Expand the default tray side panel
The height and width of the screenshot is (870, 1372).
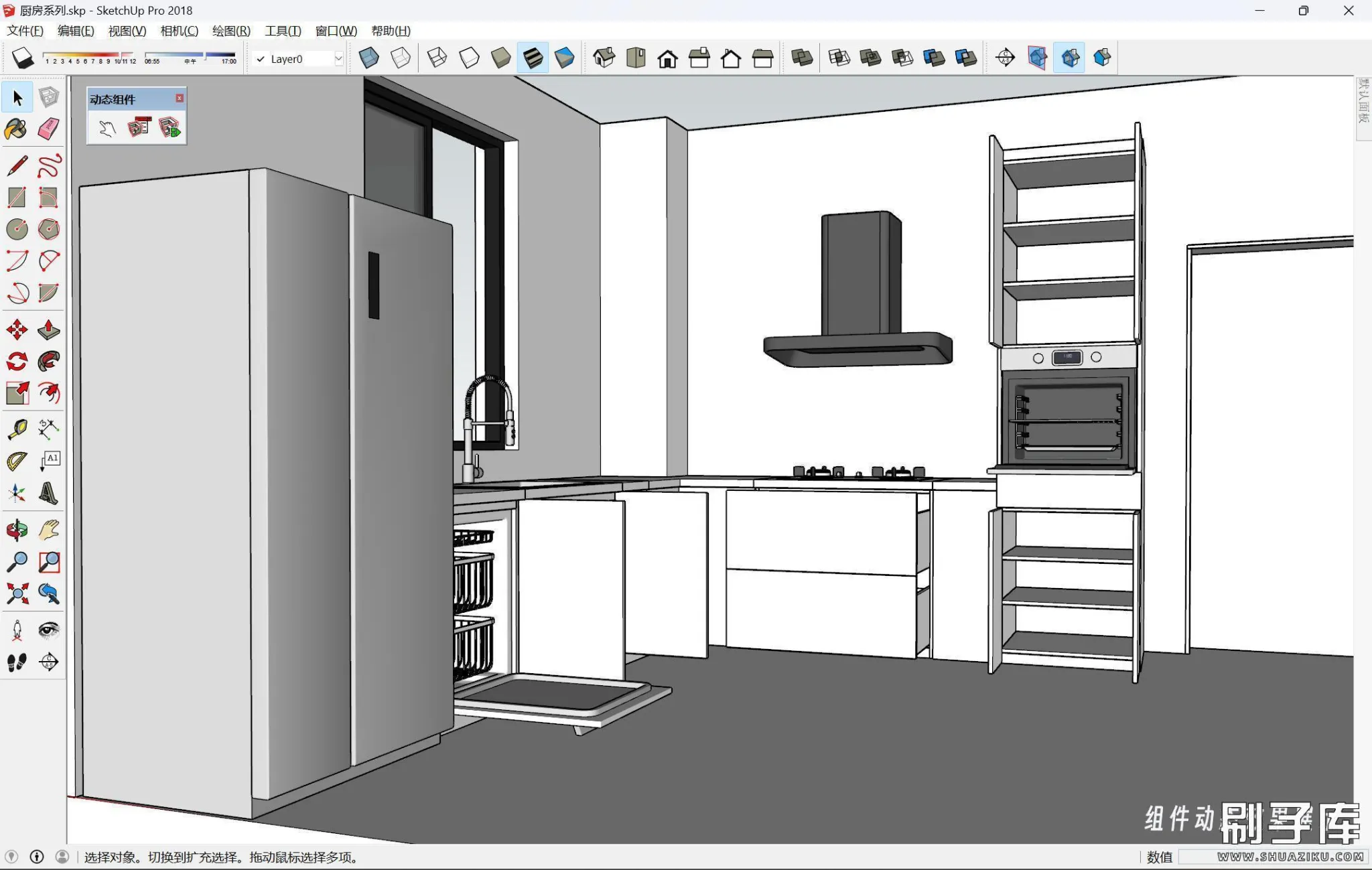1363,102
